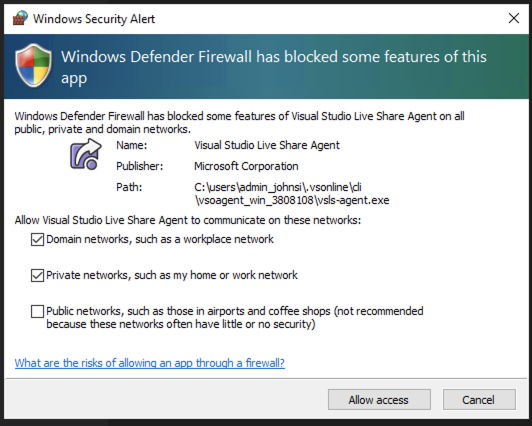Click the 'Path:' label
532x426 pixels.
[129, 187]
